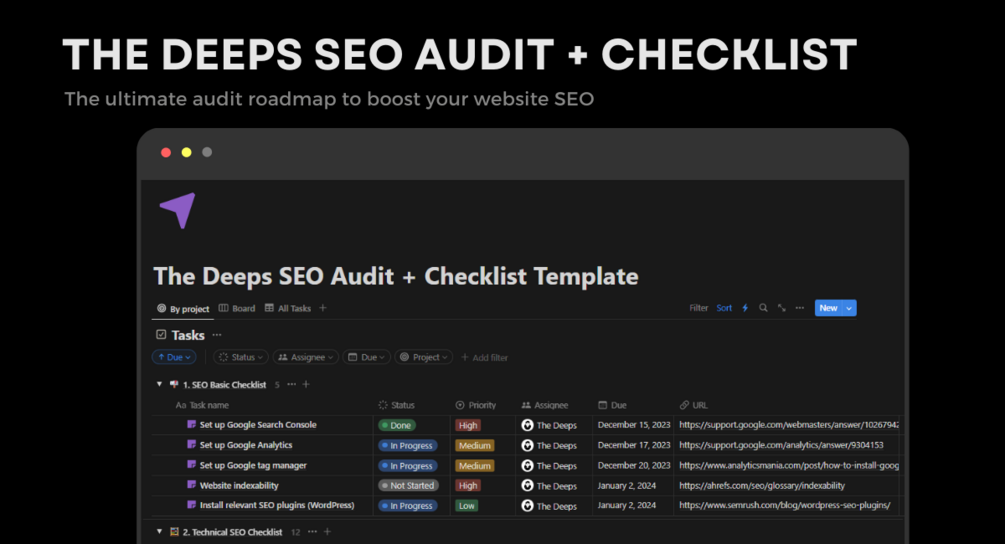This screenshot has width=1005, height=544.
Task: Click the red window close dot
Action: point(166,152)
